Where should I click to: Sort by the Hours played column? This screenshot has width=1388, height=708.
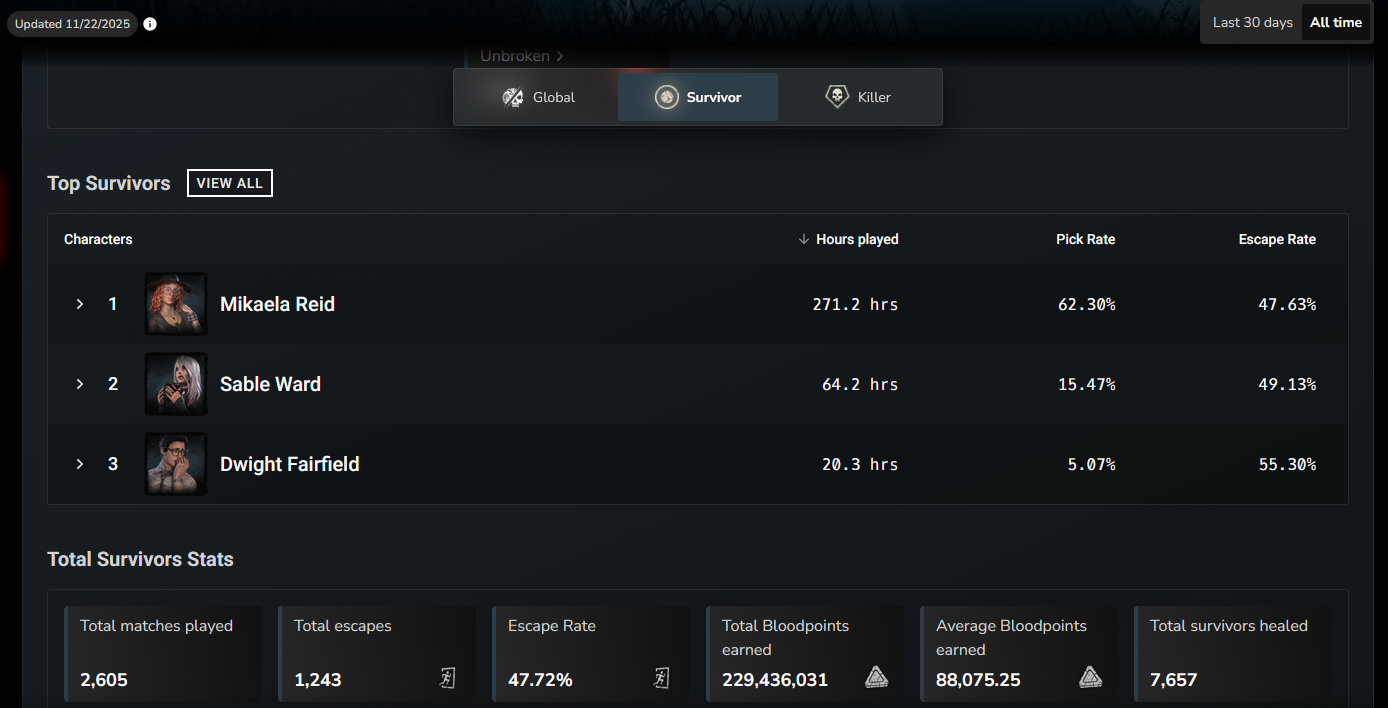857,239
